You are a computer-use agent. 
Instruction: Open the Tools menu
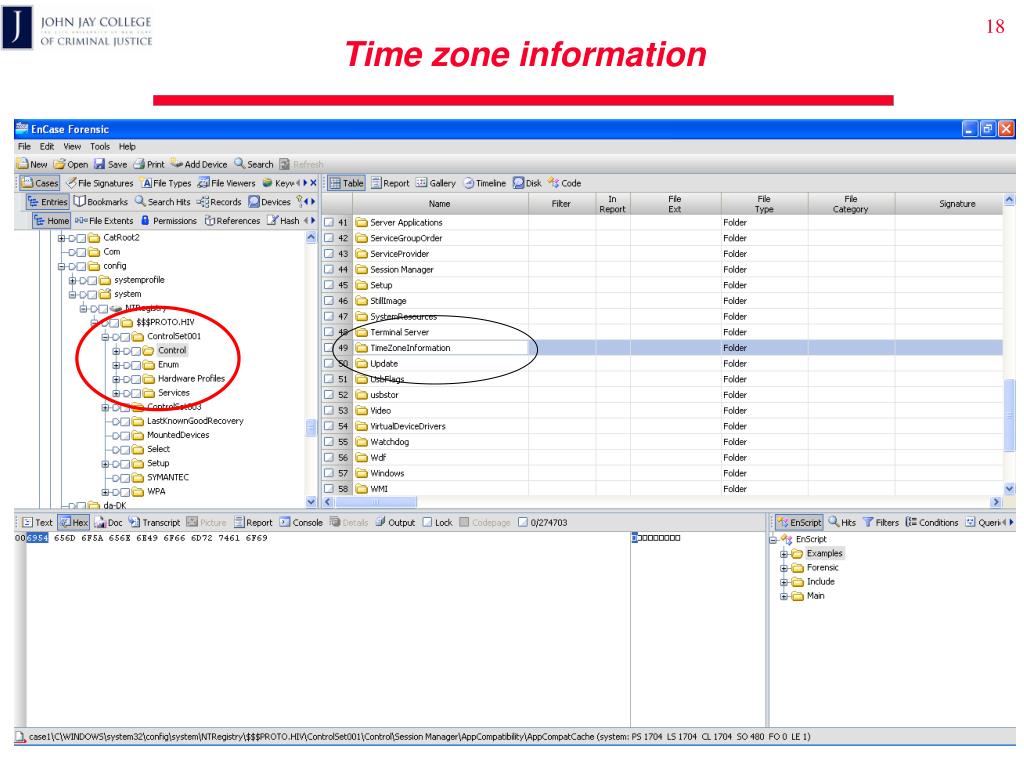pos(100,146)
